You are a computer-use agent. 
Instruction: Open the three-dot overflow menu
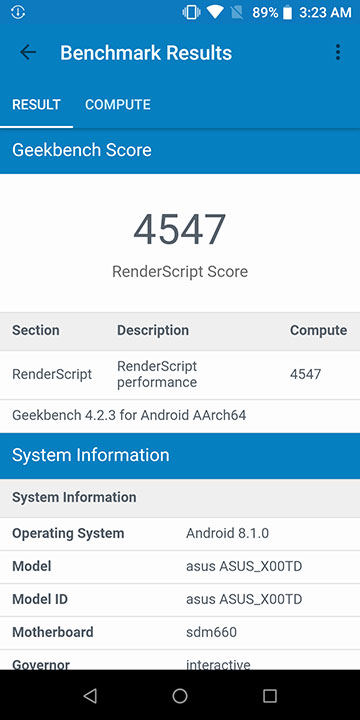(338, 52)
